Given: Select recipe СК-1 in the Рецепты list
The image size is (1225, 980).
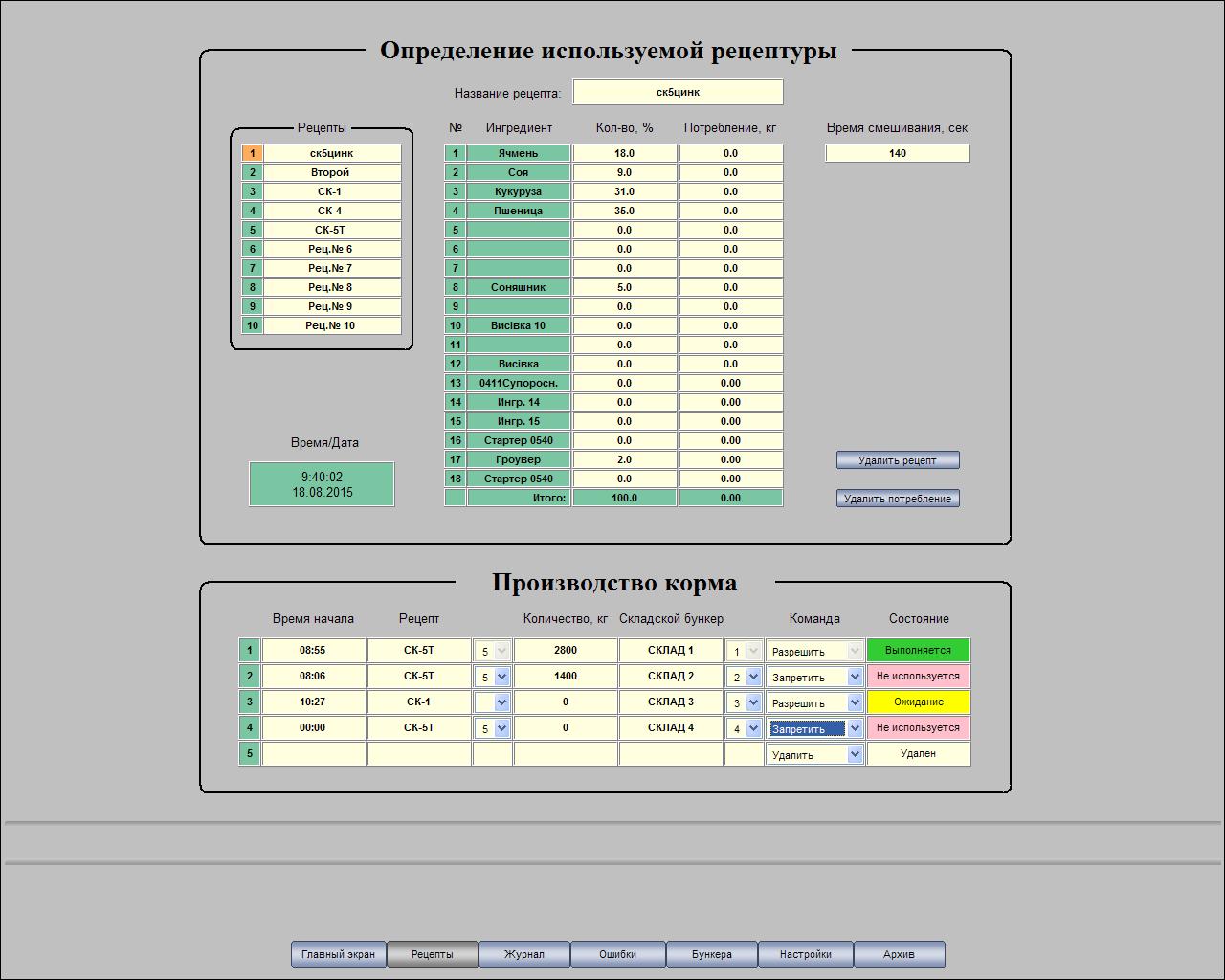Looking at the screenshot, I should tap(330, 191).
